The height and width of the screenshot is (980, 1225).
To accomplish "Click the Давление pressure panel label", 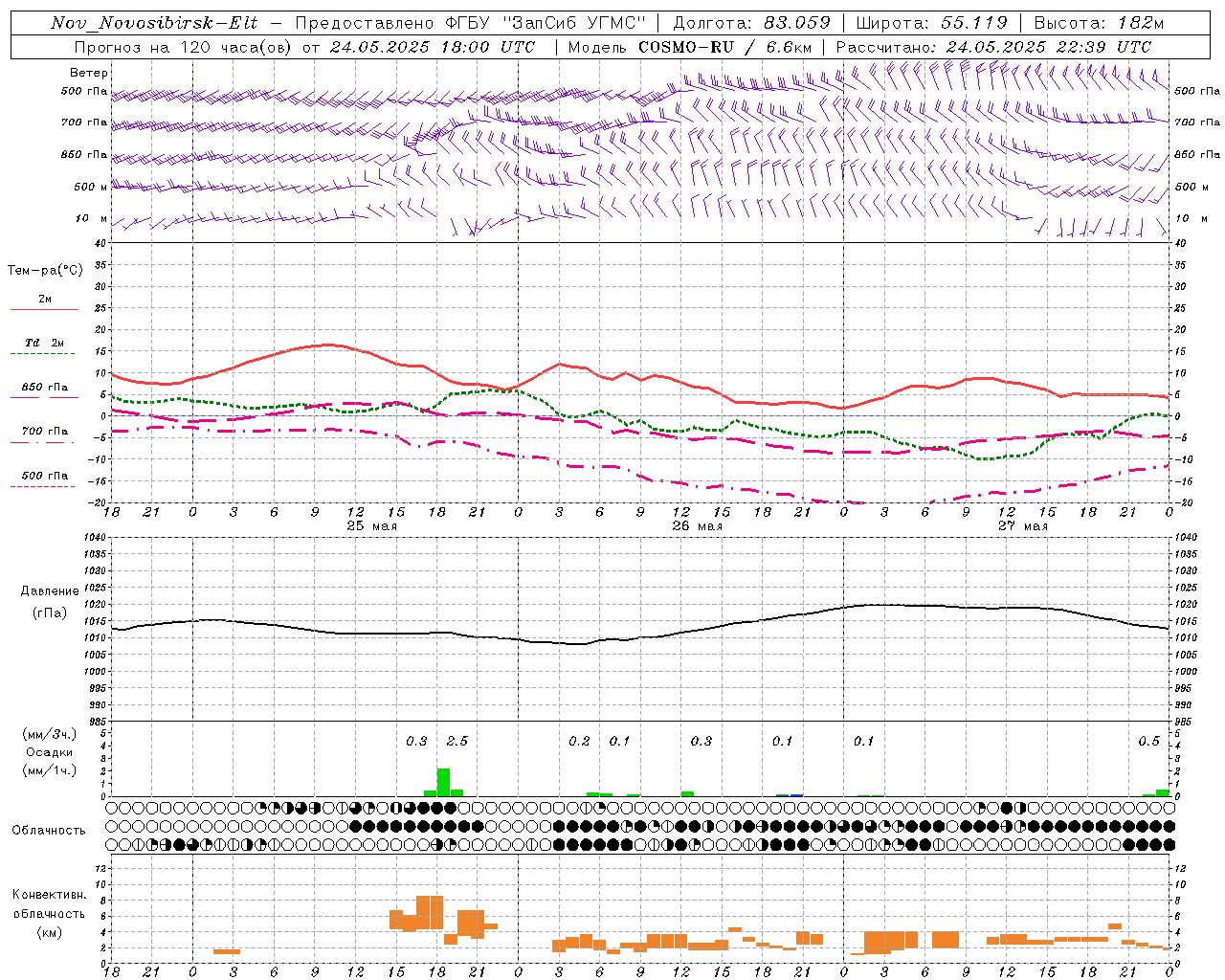I will pos(50,591).
